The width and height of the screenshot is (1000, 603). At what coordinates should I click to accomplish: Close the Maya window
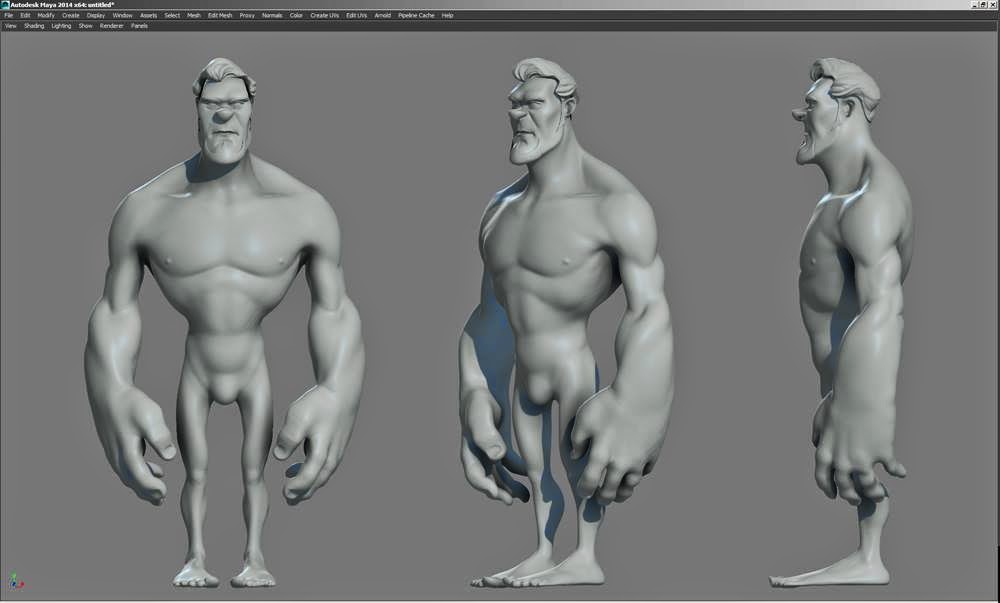(993, 4)
